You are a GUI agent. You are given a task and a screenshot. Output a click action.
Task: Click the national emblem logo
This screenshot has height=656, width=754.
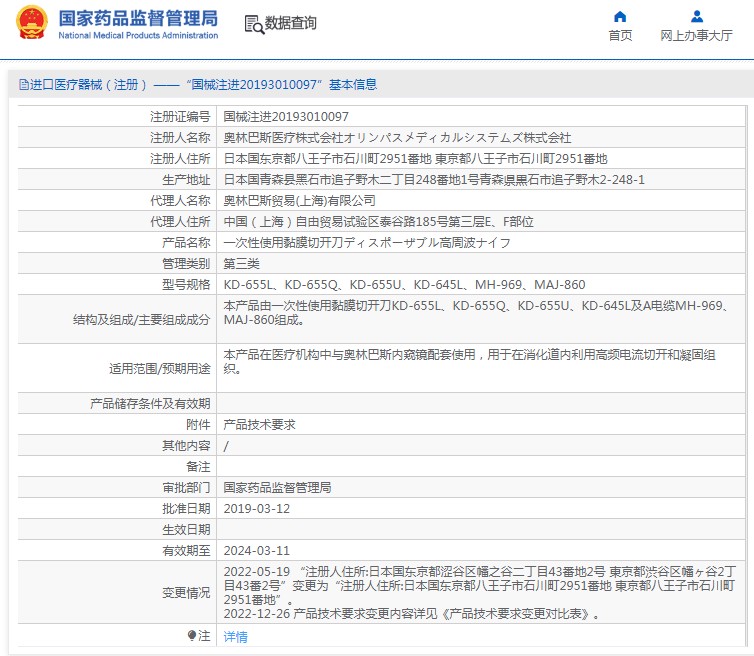pos(31,23)
